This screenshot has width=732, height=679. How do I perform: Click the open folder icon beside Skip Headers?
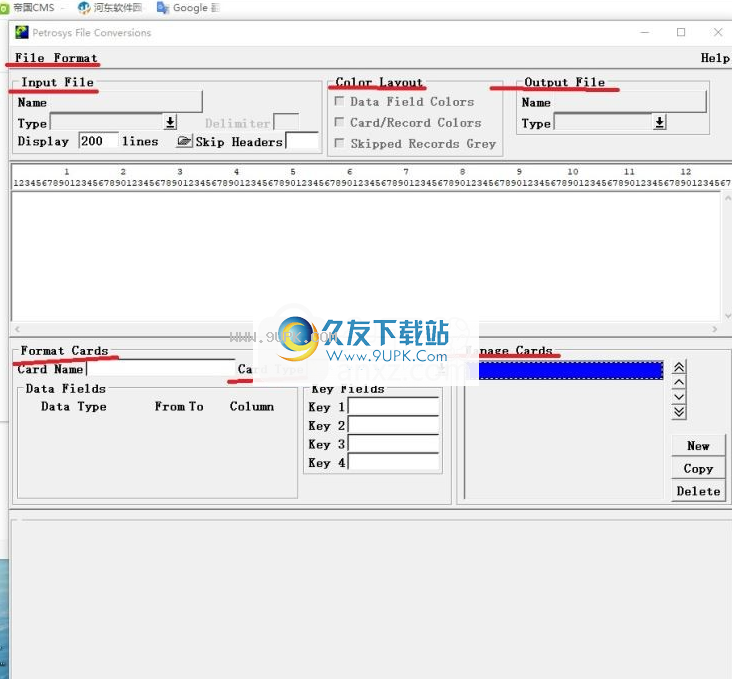[x=184, y=141]
